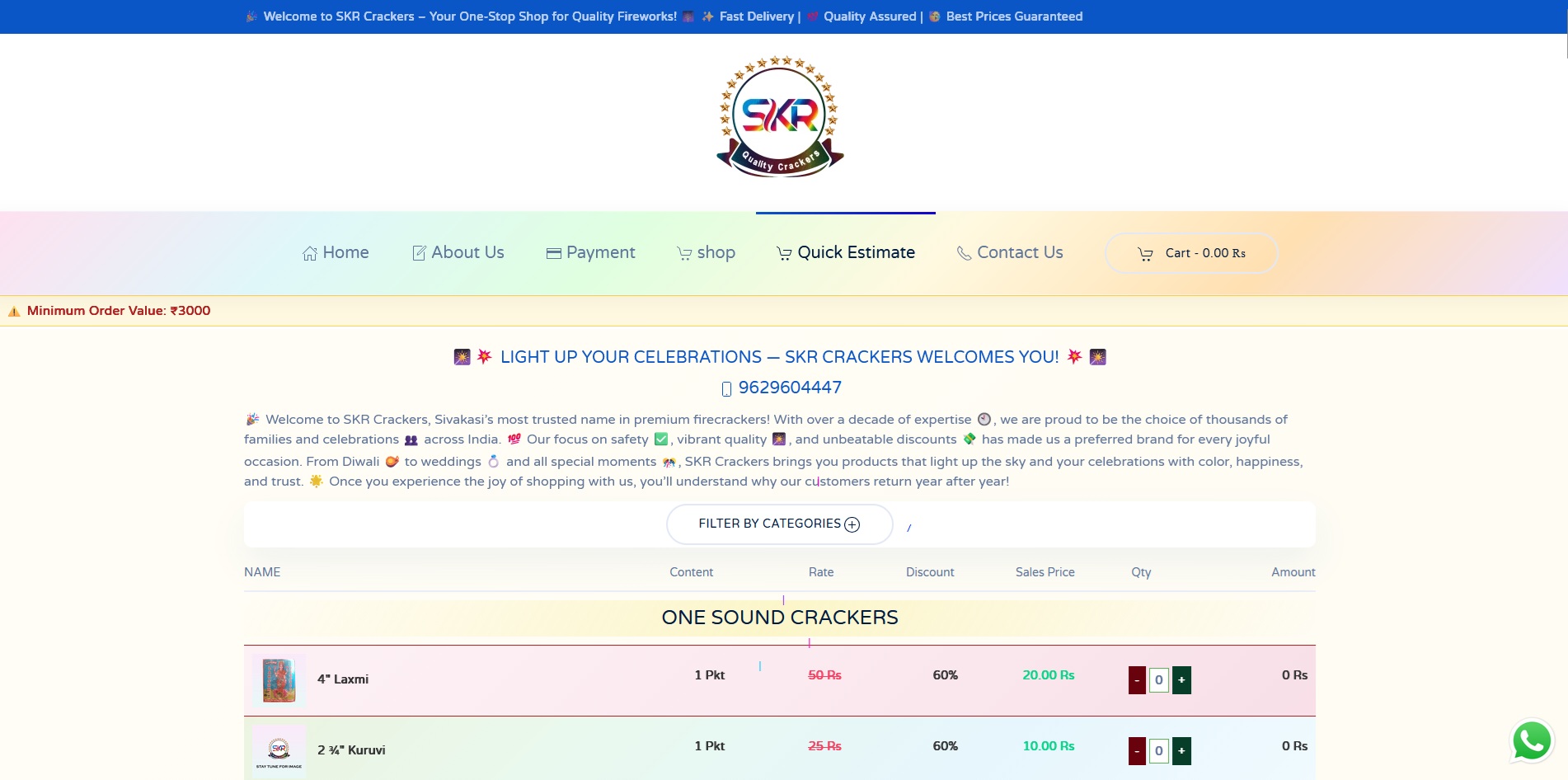Click the SKR Quality Crackers logo
The width and height of the screenshot is (1568, 780).
click(780, 116)
